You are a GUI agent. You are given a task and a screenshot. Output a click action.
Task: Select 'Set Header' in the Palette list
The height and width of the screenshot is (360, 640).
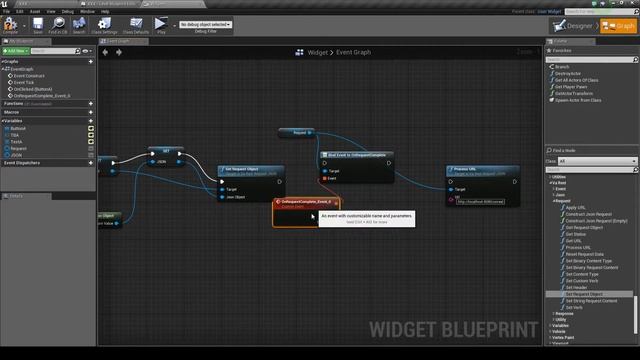click(x=576, y=287)
